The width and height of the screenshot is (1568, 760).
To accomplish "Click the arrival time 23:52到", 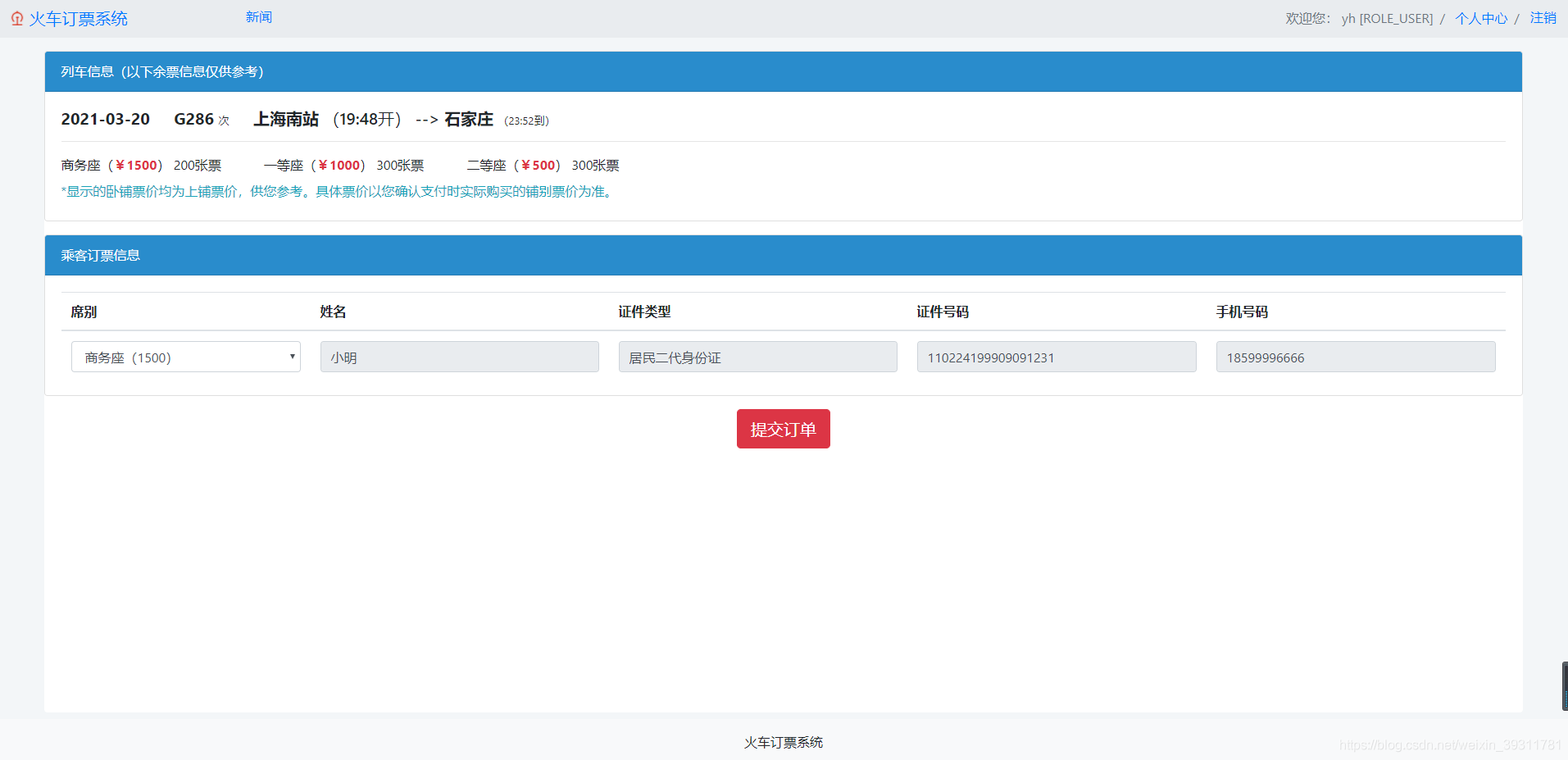I will (526, 121).
